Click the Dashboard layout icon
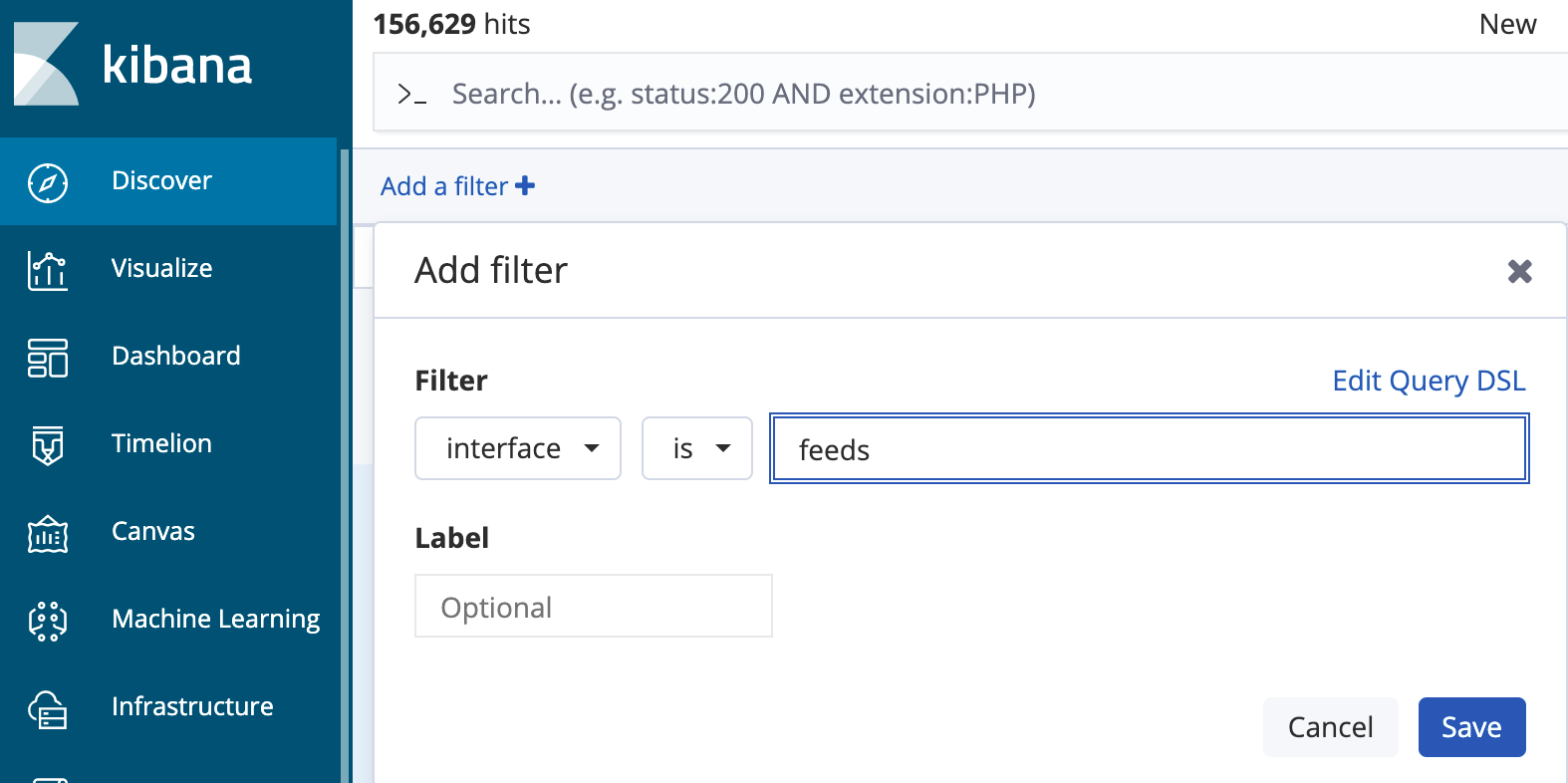Screen dimensions: 1568x783 [48, 358]
